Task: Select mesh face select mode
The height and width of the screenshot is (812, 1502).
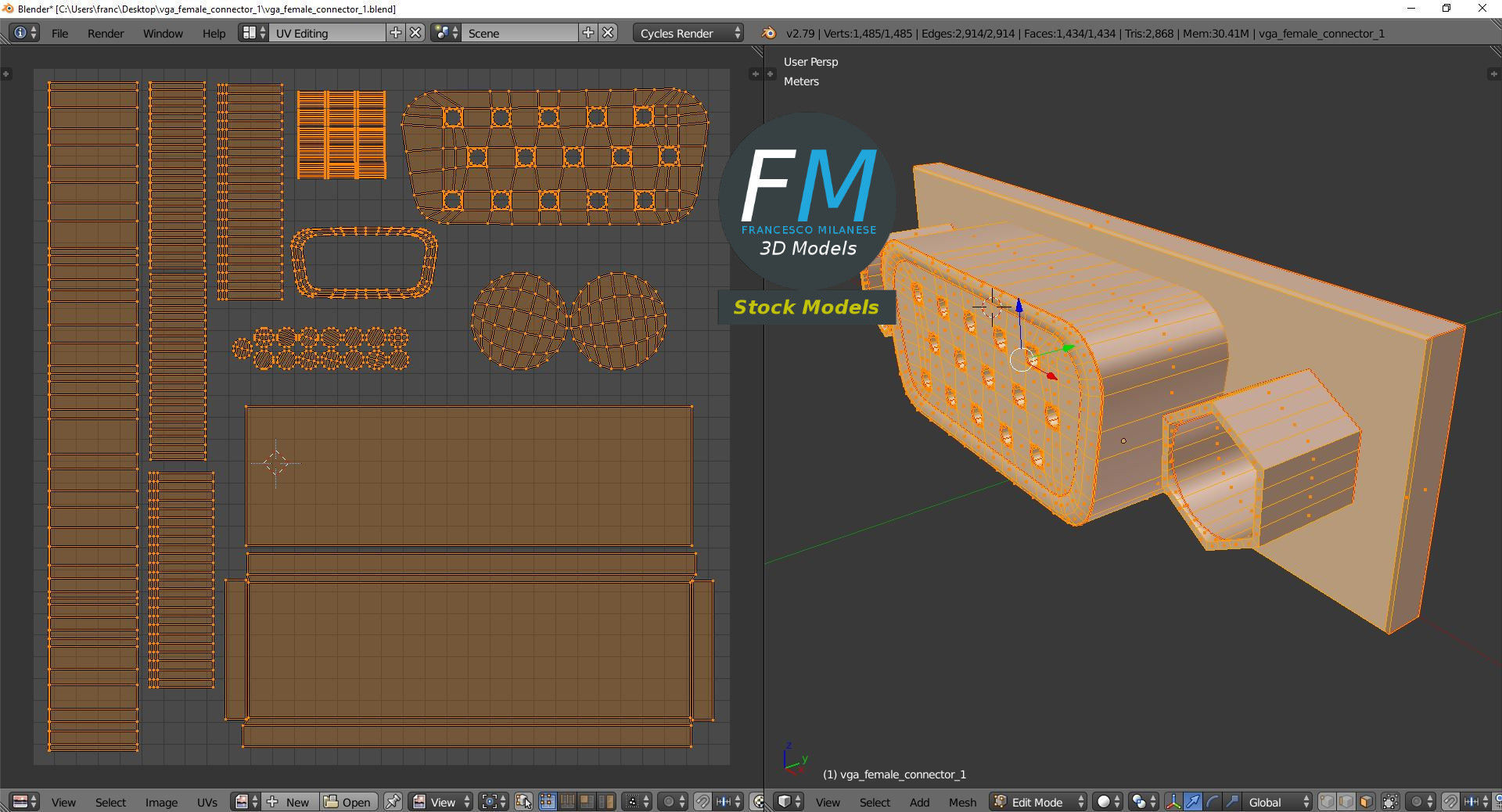Action: pos(1366,802)
